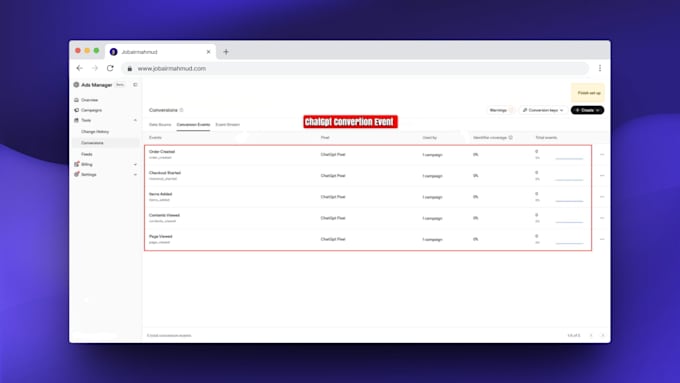Click the Contents Viewed event name
680x383 pixels.
pyautogui.click(x=164, y=216)
